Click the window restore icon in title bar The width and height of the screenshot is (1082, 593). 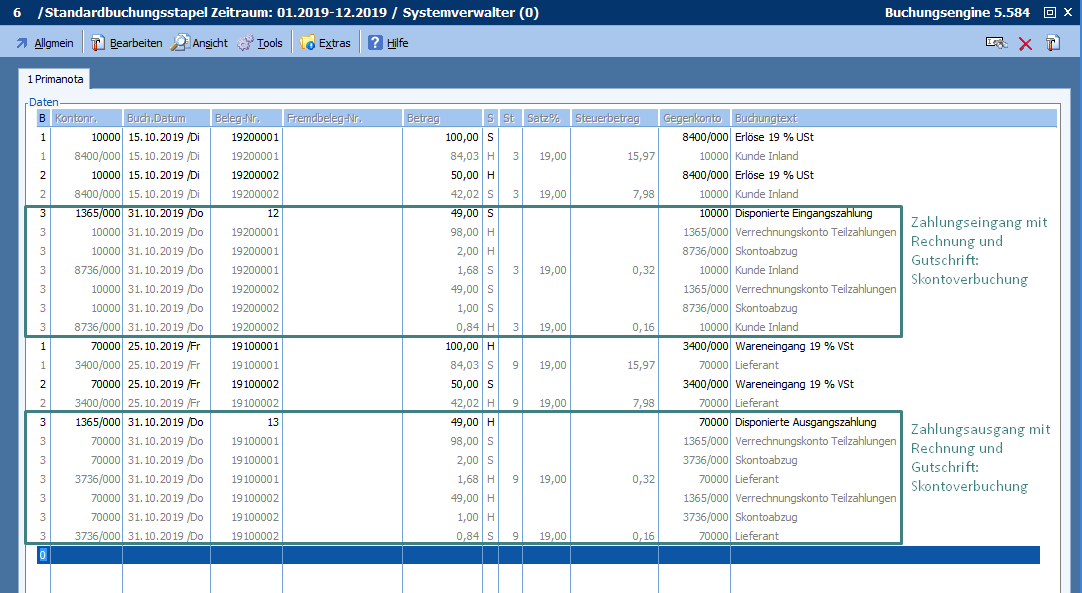coord(1048,13)
